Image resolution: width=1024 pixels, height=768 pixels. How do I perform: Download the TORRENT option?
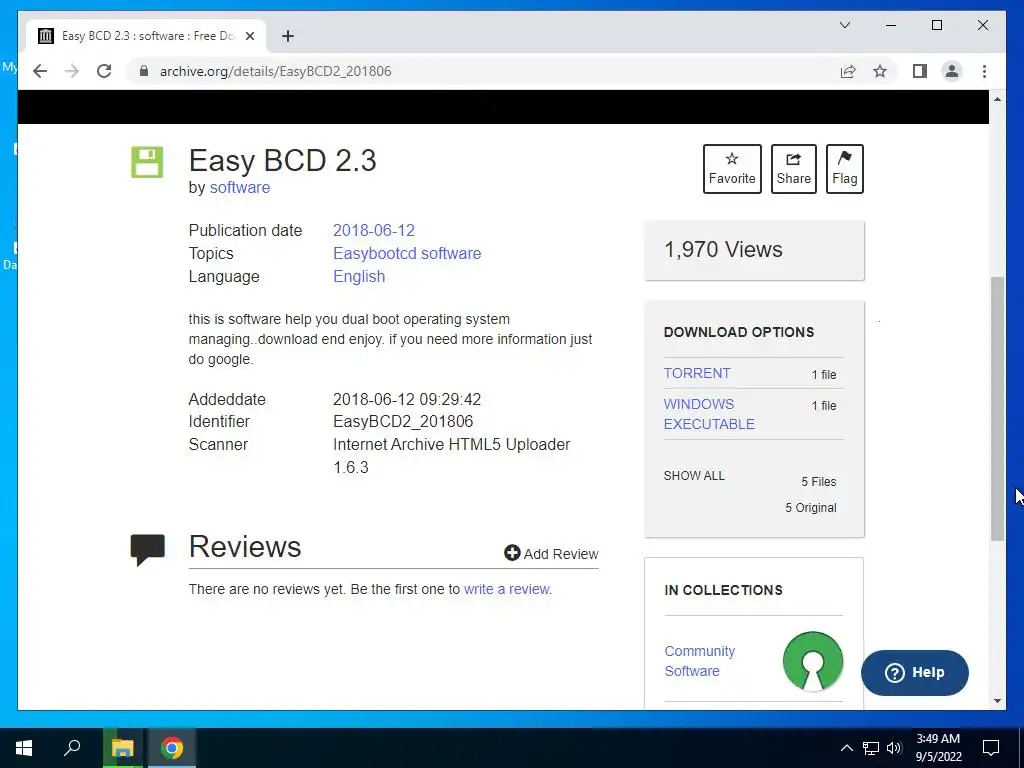pos(697,373)
